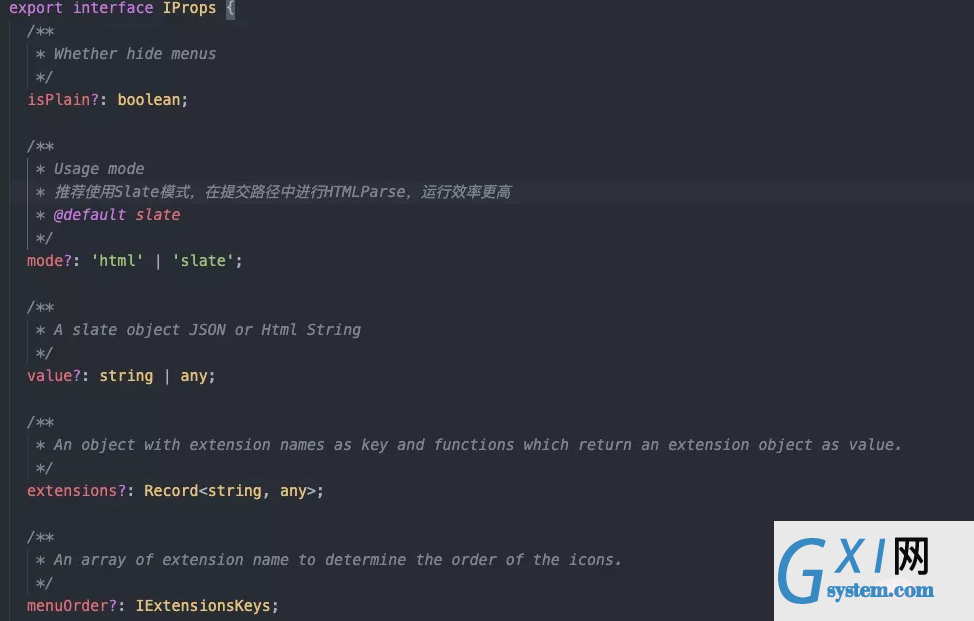Screen dimensions: 974x621
Task: Click the comment 'Whether hide menus'
Action: (x=135, y=54)
